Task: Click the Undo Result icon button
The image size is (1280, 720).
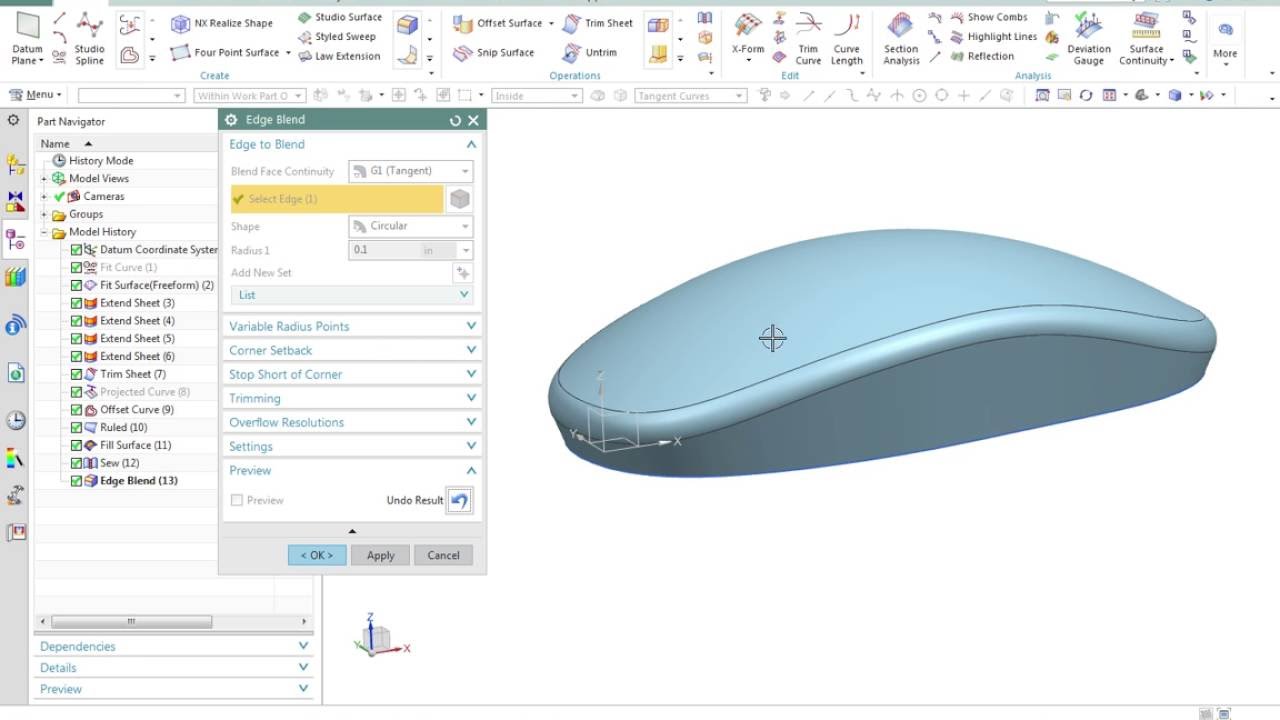Action: point(459,500)
